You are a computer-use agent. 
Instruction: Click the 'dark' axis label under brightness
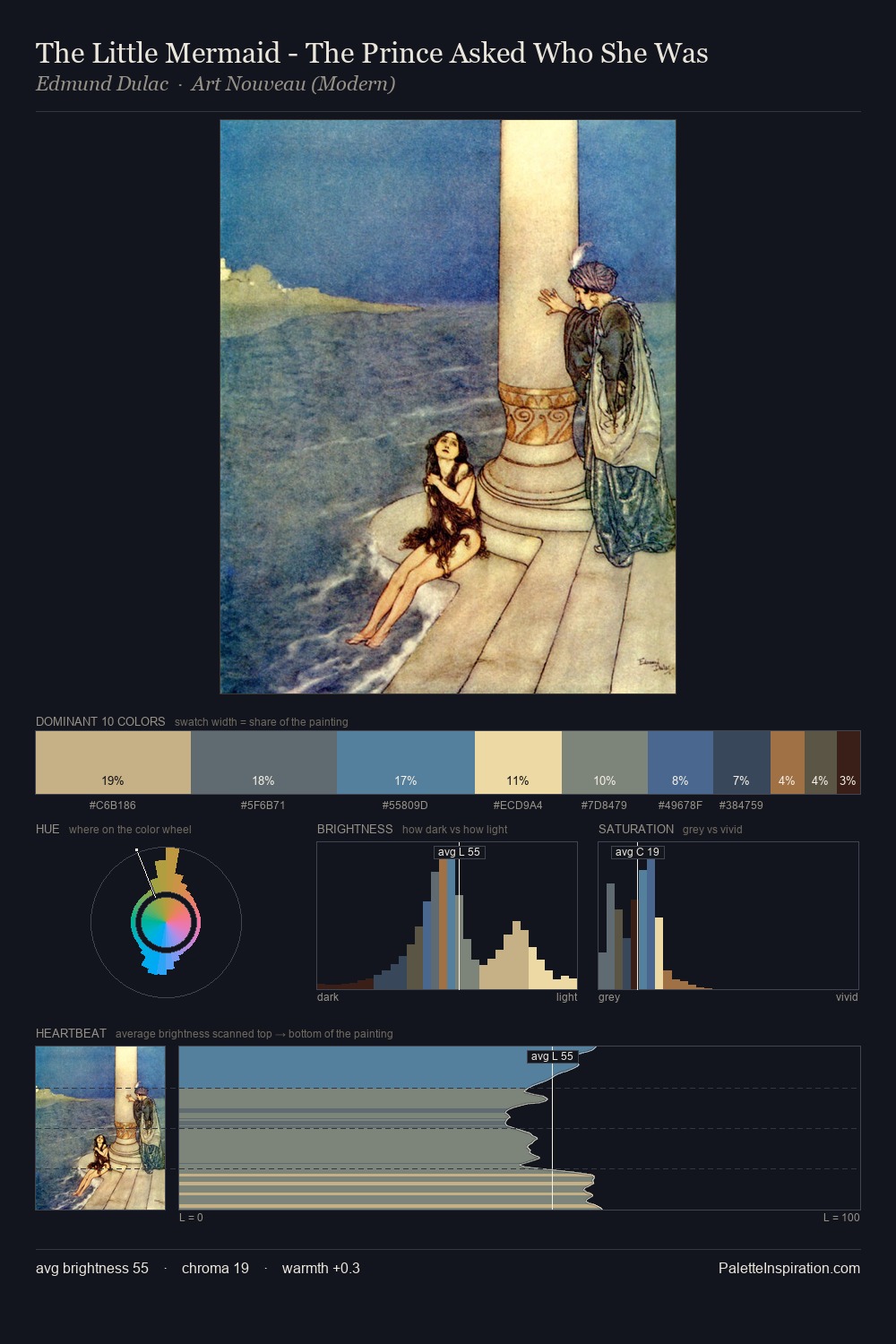(x=328, y=997)
